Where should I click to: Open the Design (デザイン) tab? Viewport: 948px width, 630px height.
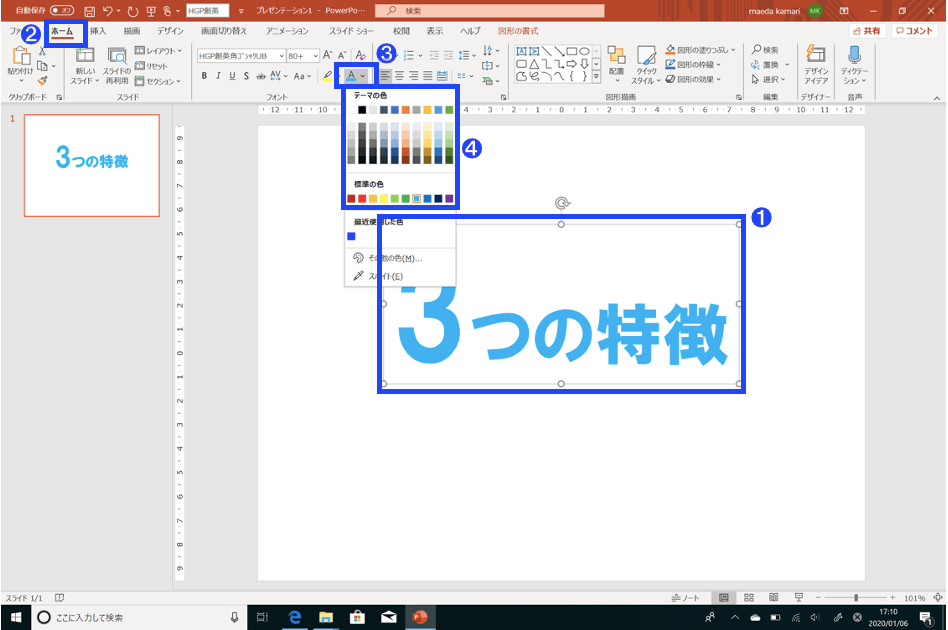170,31
